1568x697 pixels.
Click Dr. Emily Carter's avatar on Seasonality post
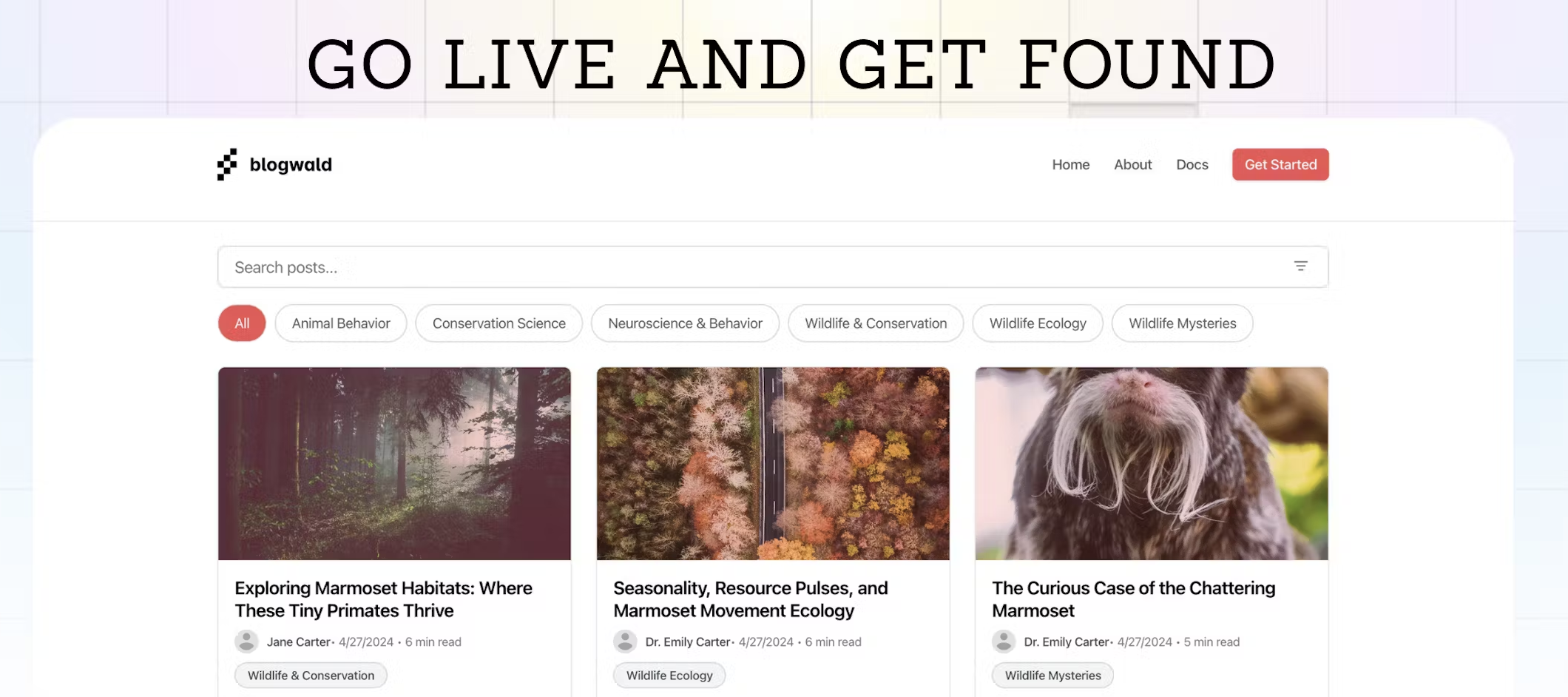click(625, 642)
